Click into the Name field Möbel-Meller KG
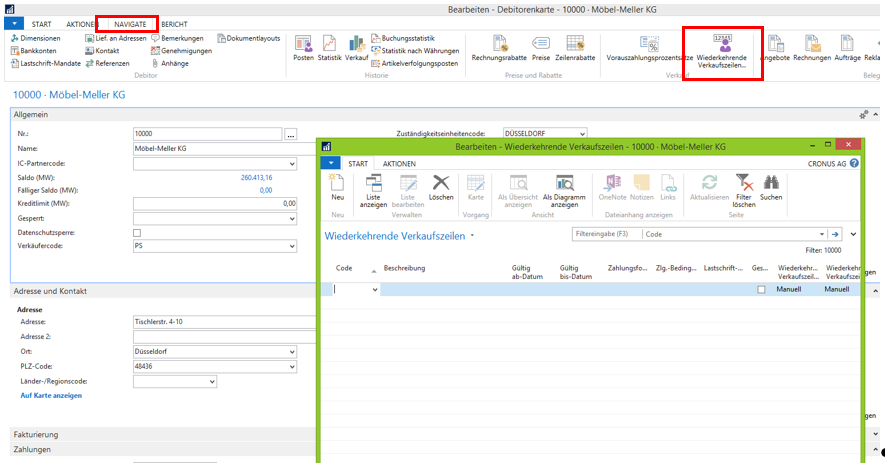This screenshot has height=465, width=885. (x=225, y=148)
